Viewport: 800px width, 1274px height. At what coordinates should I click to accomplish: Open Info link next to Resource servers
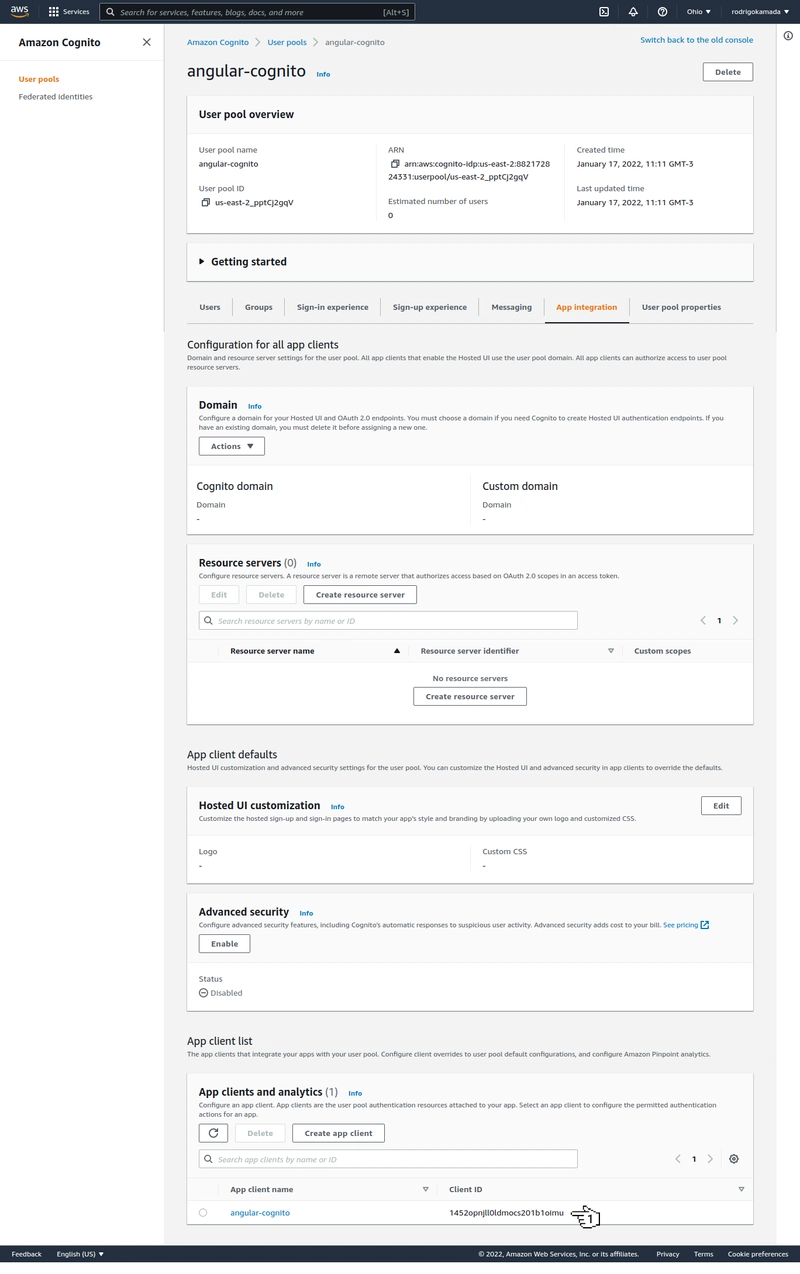(314, 564)
